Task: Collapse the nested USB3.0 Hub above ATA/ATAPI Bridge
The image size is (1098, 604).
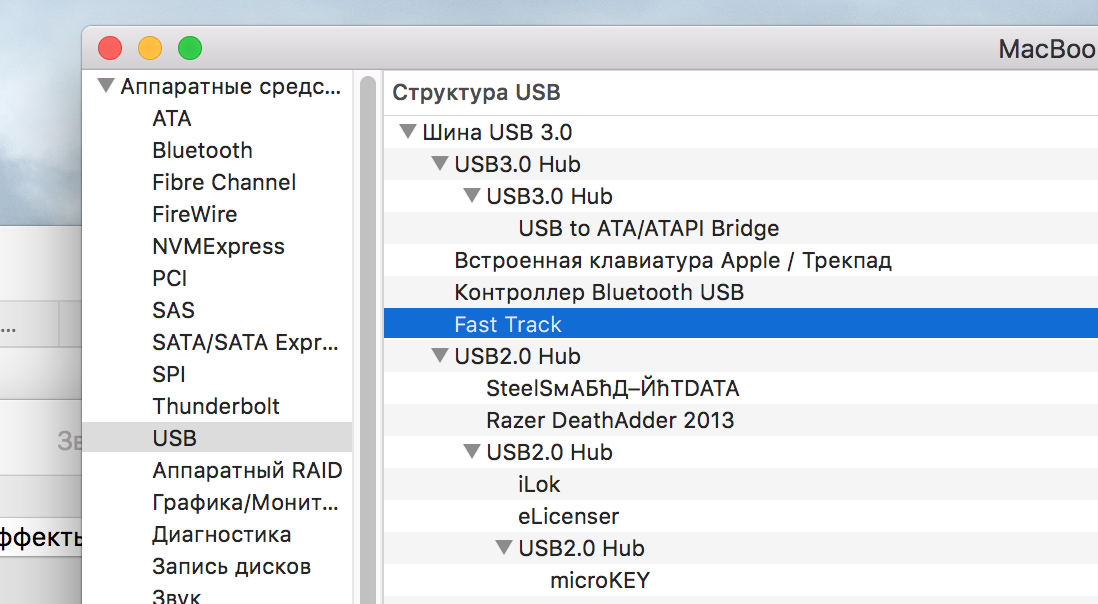Action: 472,196
